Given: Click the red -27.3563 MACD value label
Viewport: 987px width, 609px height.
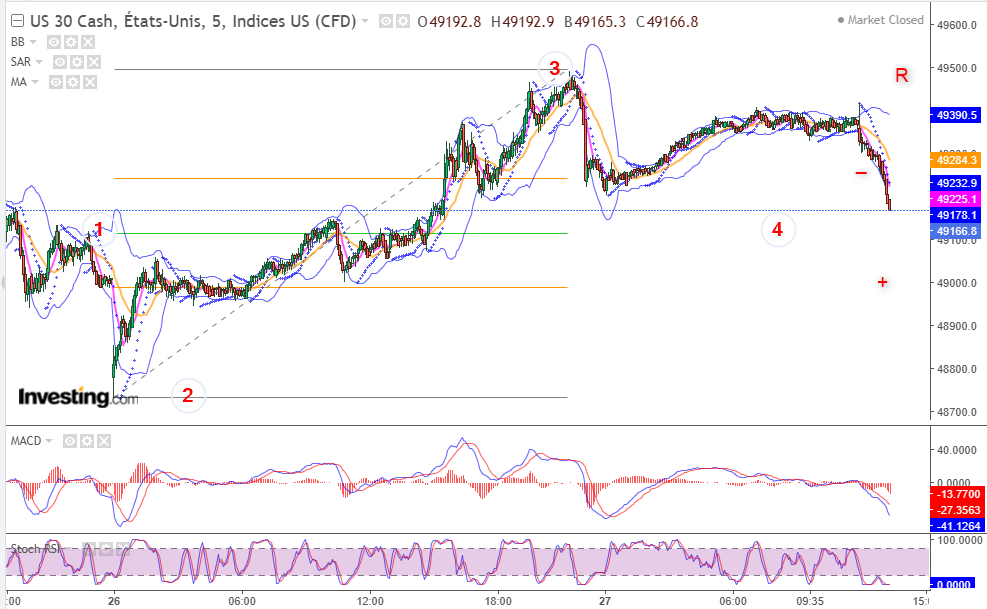Looking at the screenshot, I should click(x=956, y=510).
